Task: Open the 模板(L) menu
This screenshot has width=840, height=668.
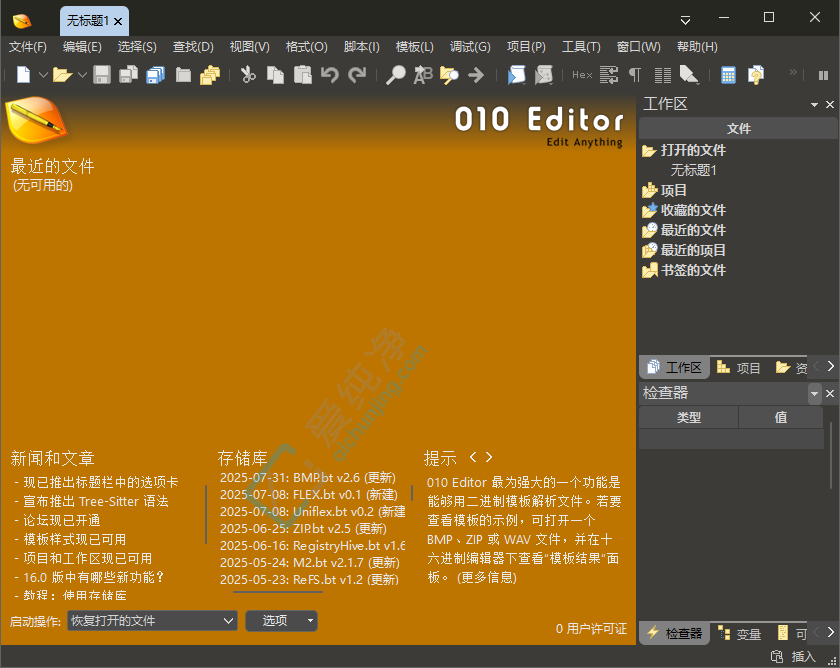Action: [414, 47]
